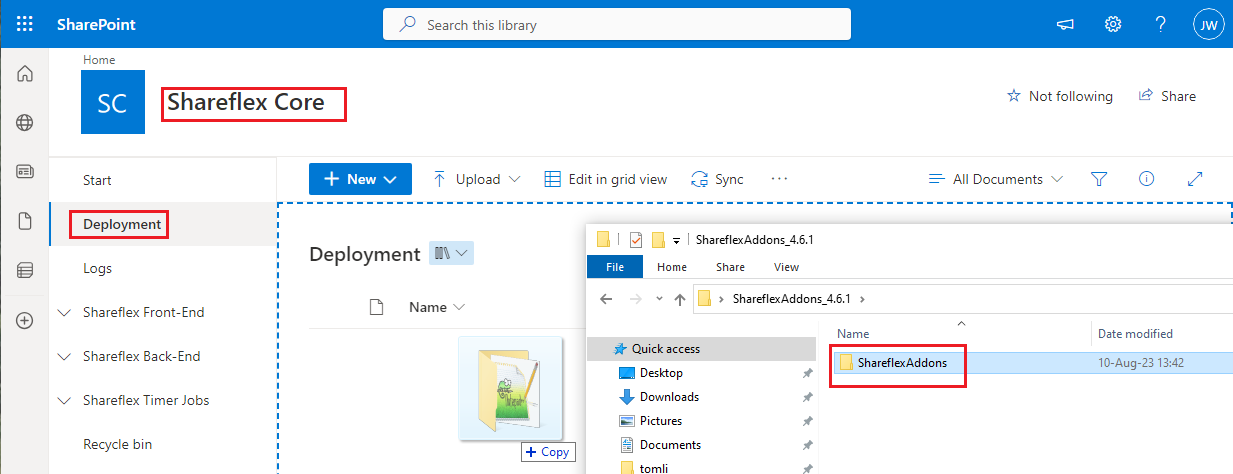Image resolution: width=1233 pixels, height=474 pixels.
Task: Click Explorer forward arrow
Action: point(634,298)
